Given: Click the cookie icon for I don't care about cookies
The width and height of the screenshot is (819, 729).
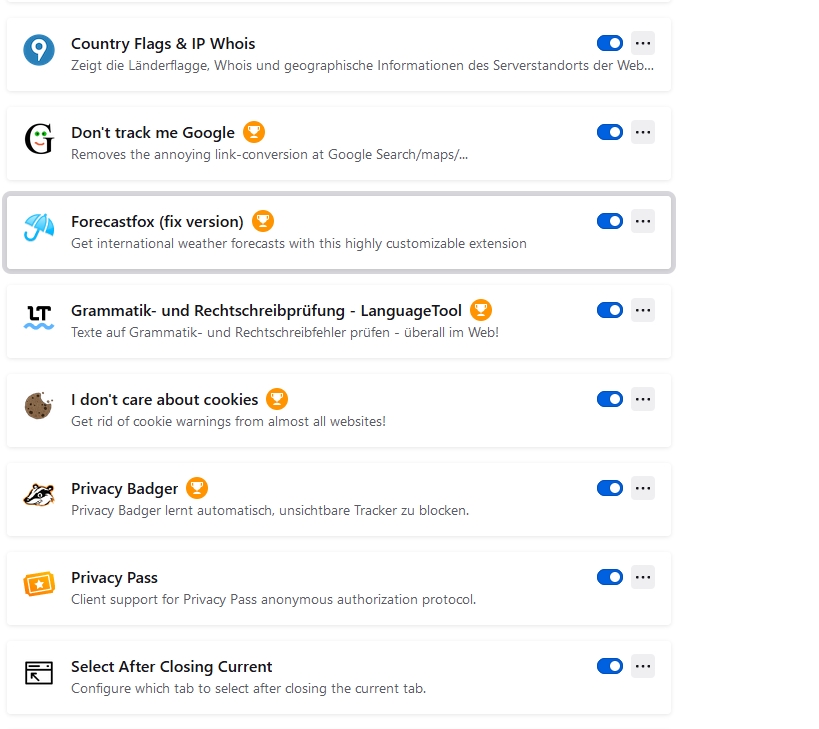Looking at the screenshot, I should tap(39, 406).
